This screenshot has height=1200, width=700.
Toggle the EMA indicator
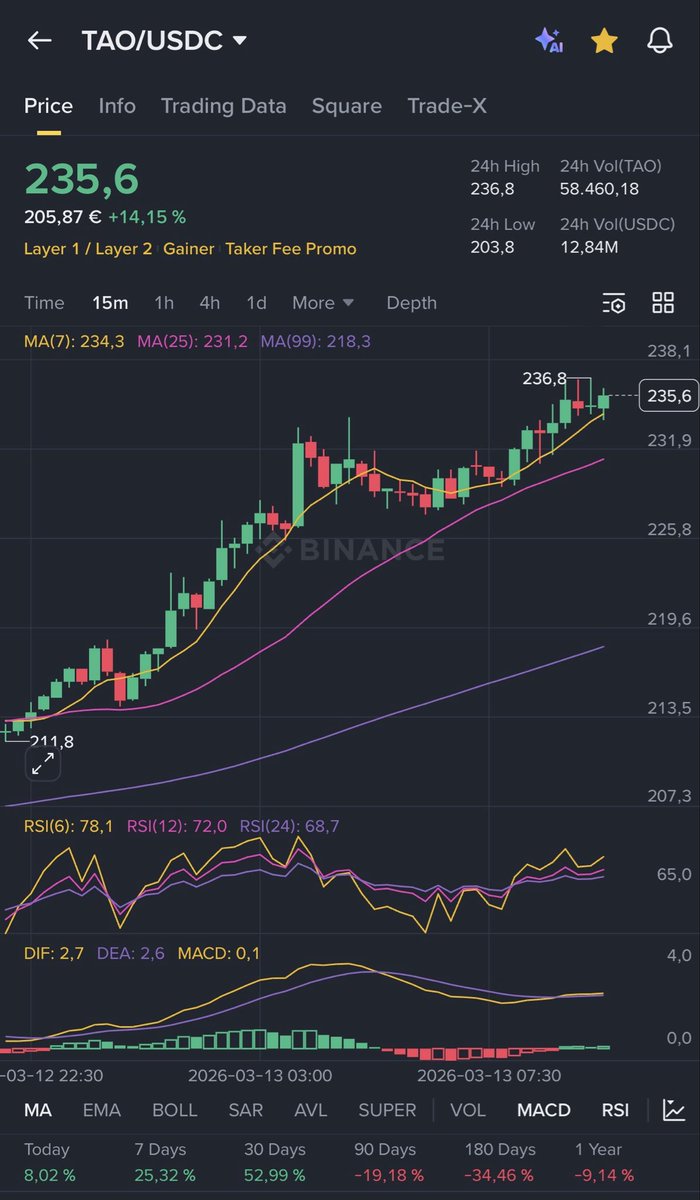coord(102,1110)
